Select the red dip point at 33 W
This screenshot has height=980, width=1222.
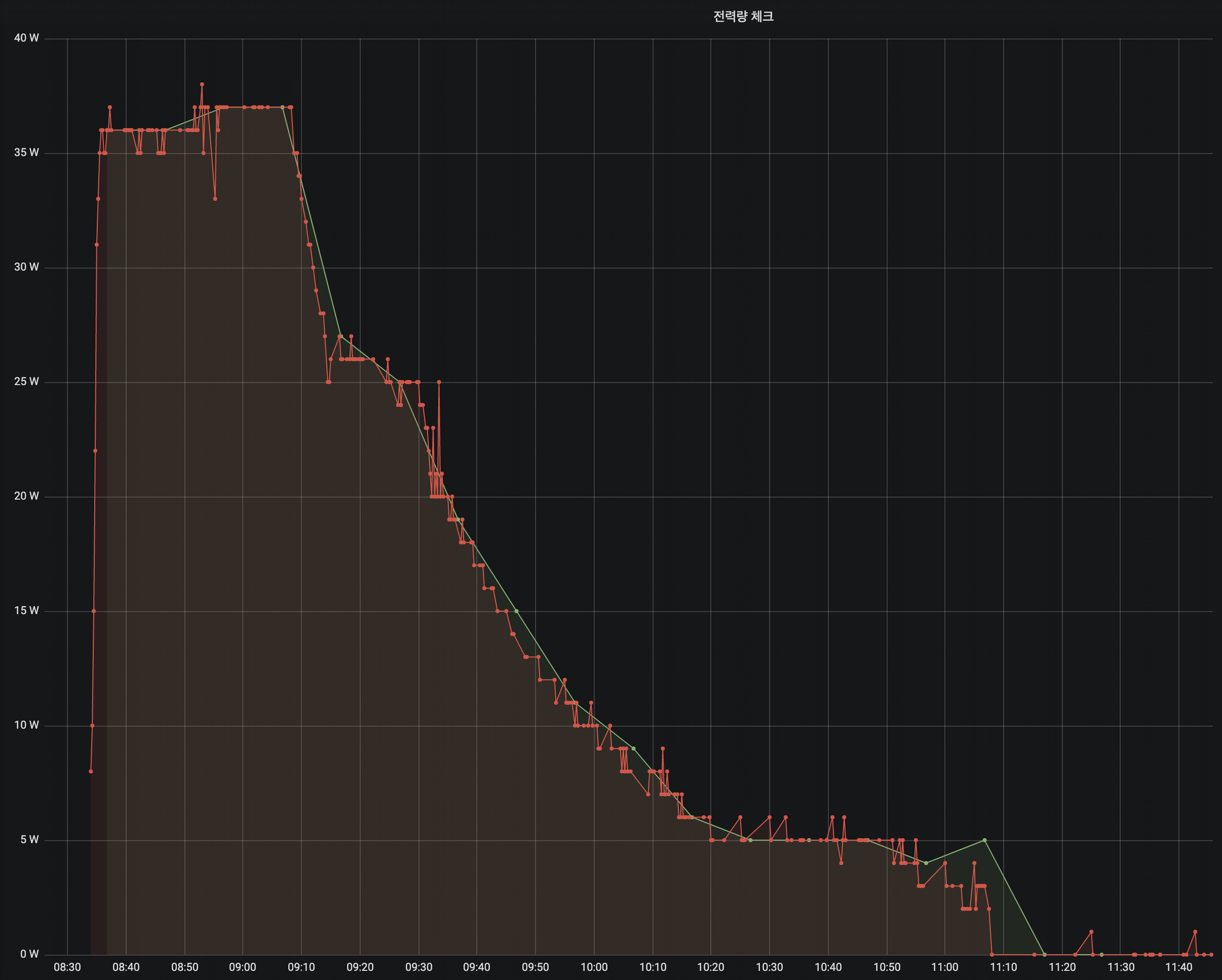click(x=215, y=199)
